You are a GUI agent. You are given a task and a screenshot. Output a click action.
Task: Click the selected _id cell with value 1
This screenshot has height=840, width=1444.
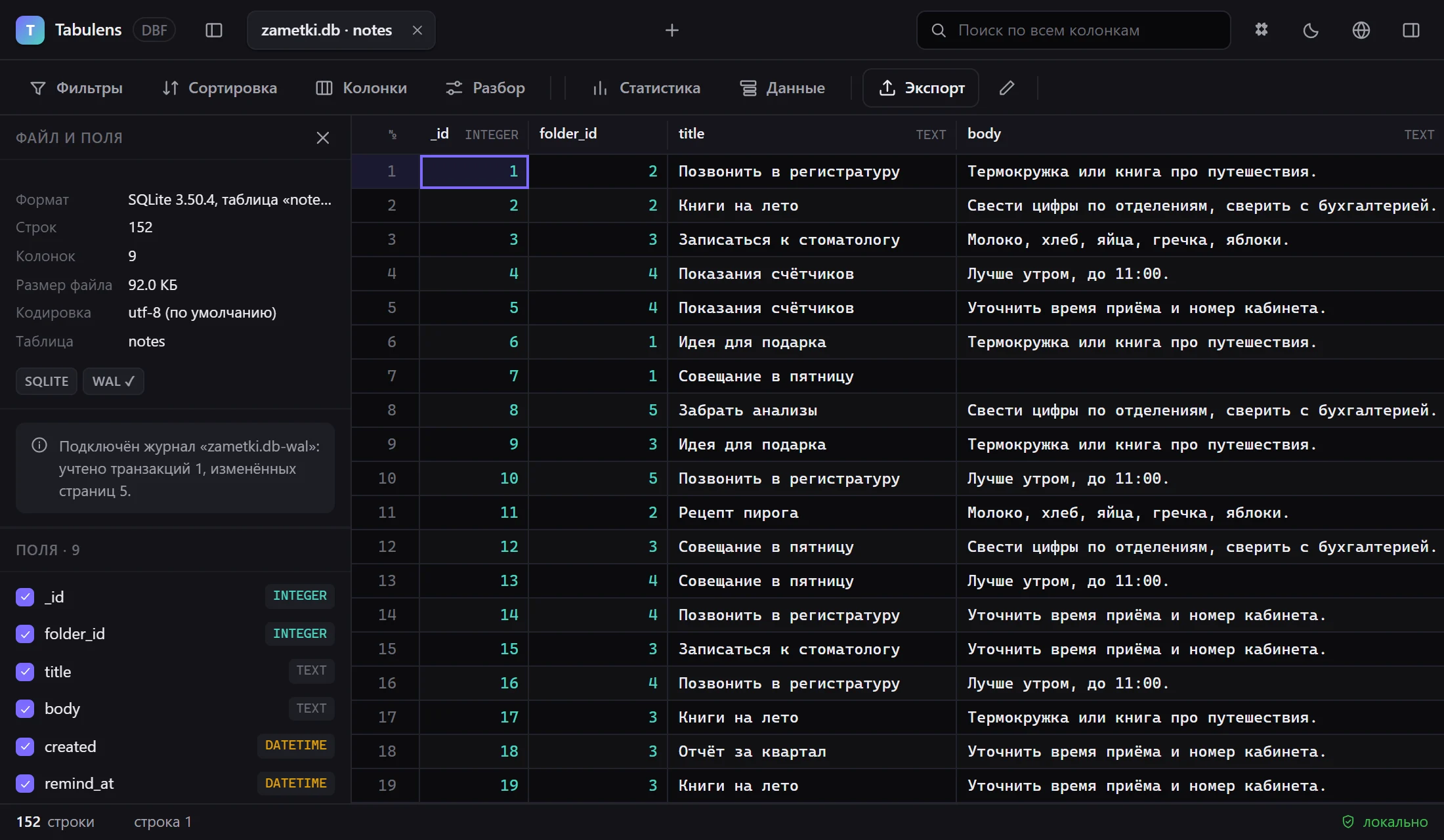pyautogui.click(x=474, y=171)
